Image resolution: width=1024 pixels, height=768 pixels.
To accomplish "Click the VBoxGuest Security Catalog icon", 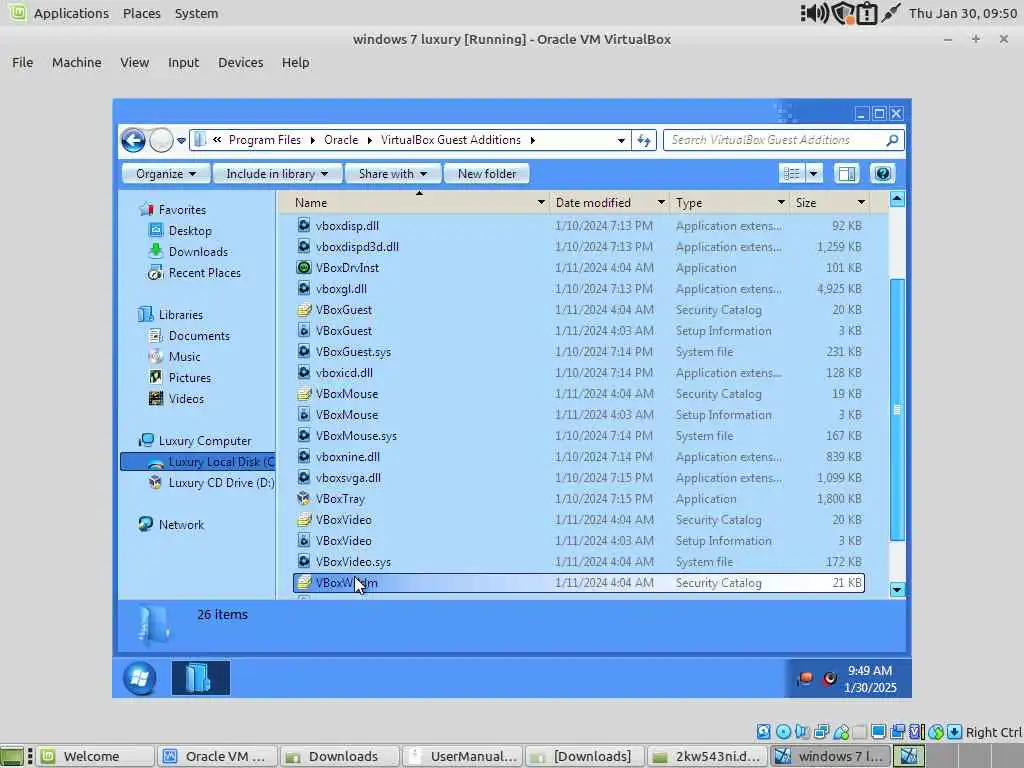I will coord(304,310).
